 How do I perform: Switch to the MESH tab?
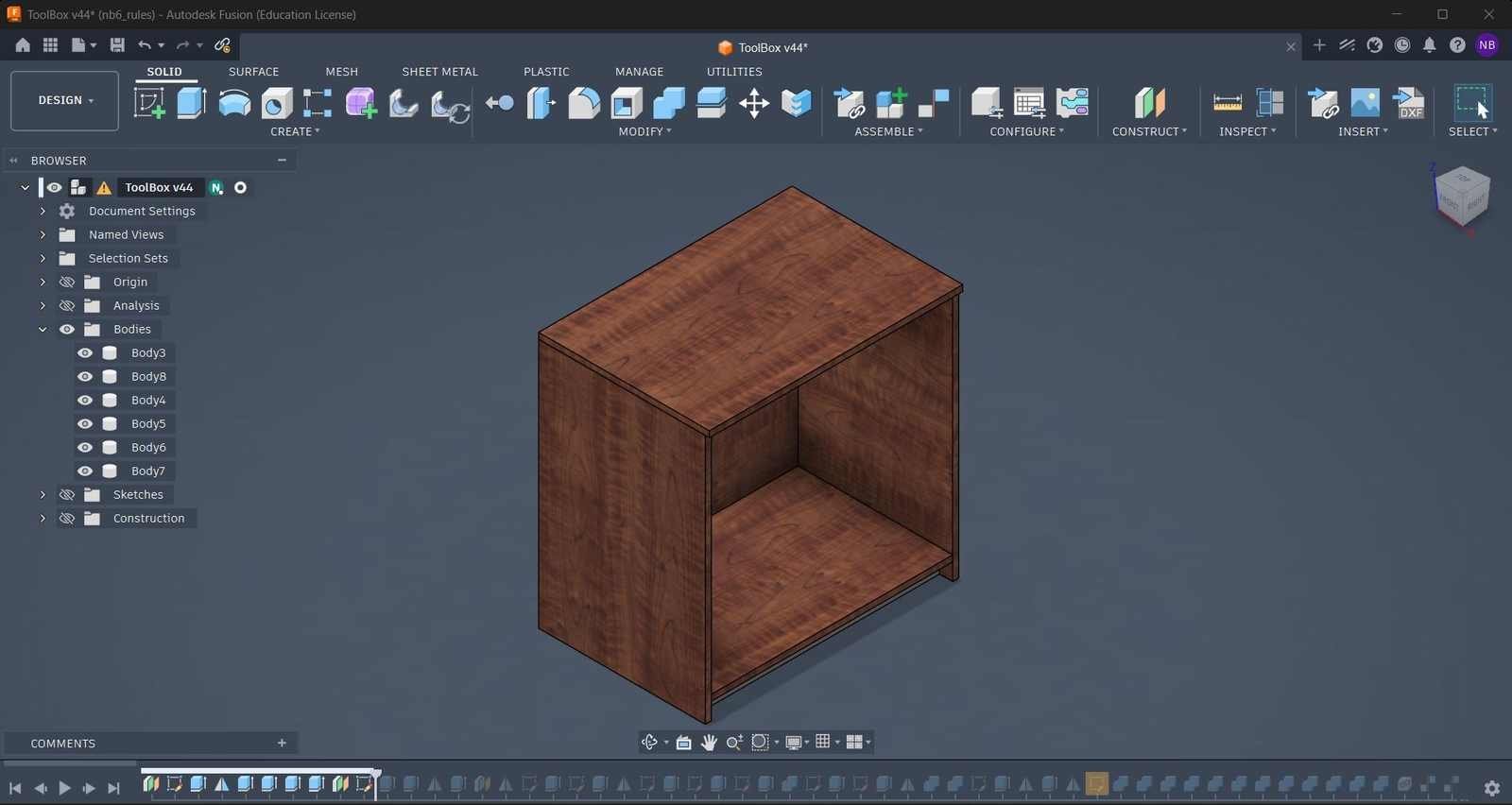point(341,72)
